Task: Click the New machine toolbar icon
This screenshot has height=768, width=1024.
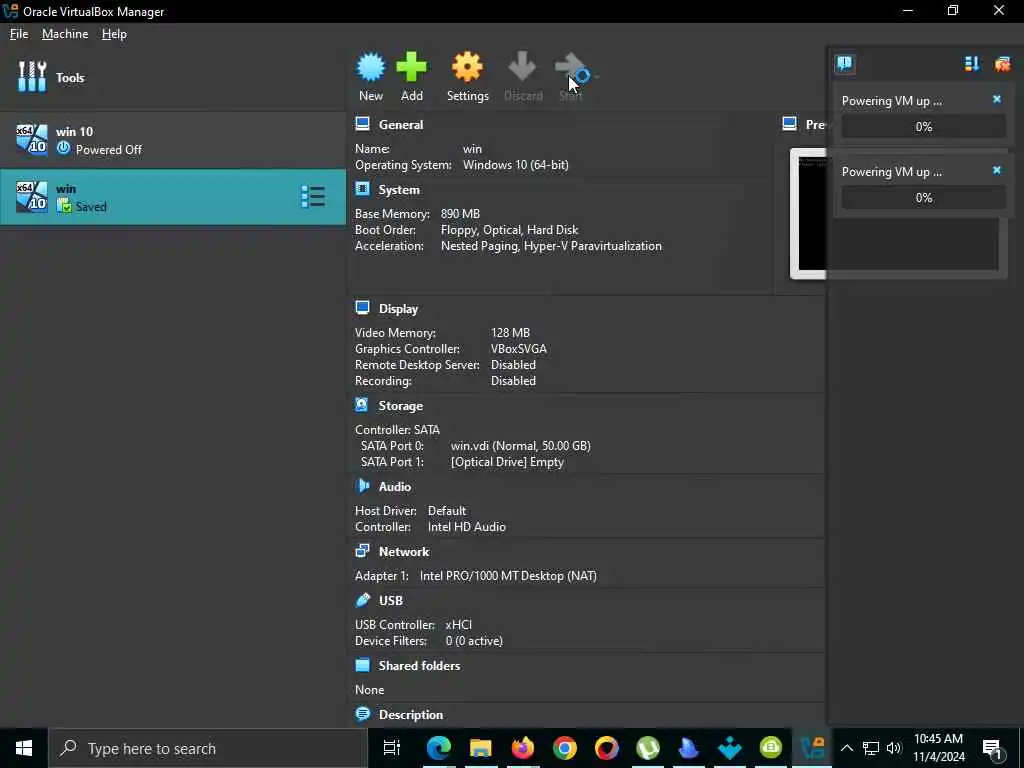Action: coord(371,67)
